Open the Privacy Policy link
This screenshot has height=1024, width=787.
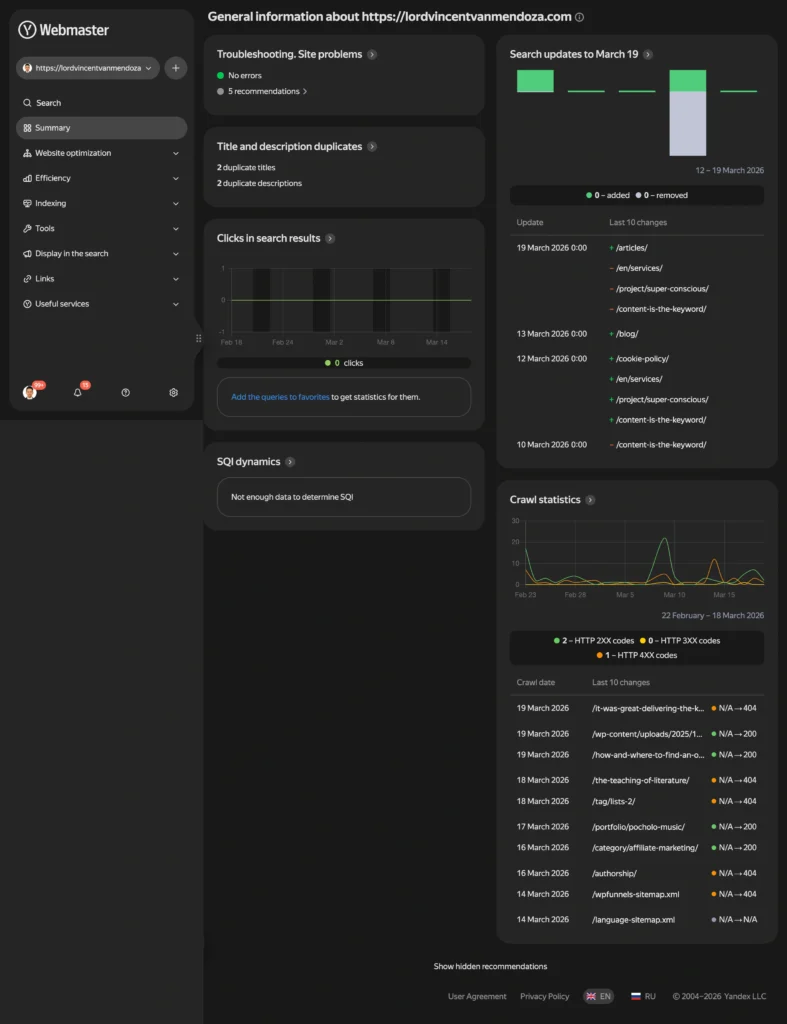point(545,997)
